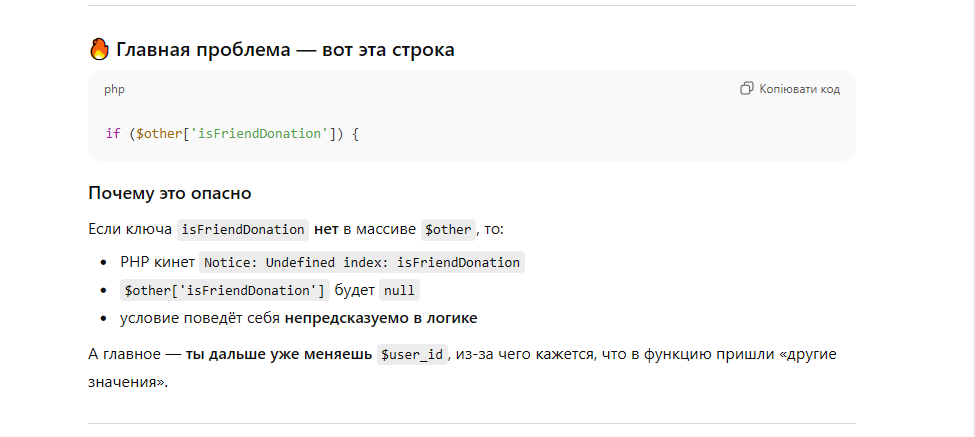
Task: Click the bold word "нет" in the paragraph
Action: point(326,229)
